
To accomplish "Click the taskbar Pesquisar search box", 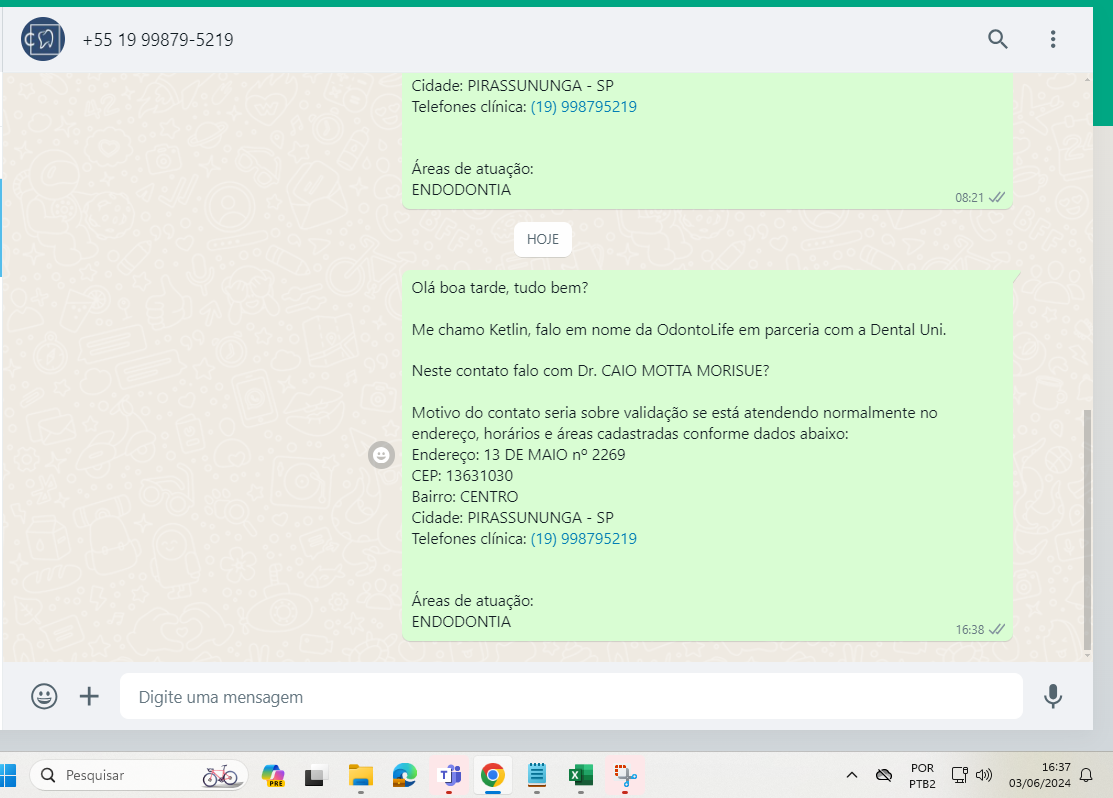I will [x=139, y=775].
